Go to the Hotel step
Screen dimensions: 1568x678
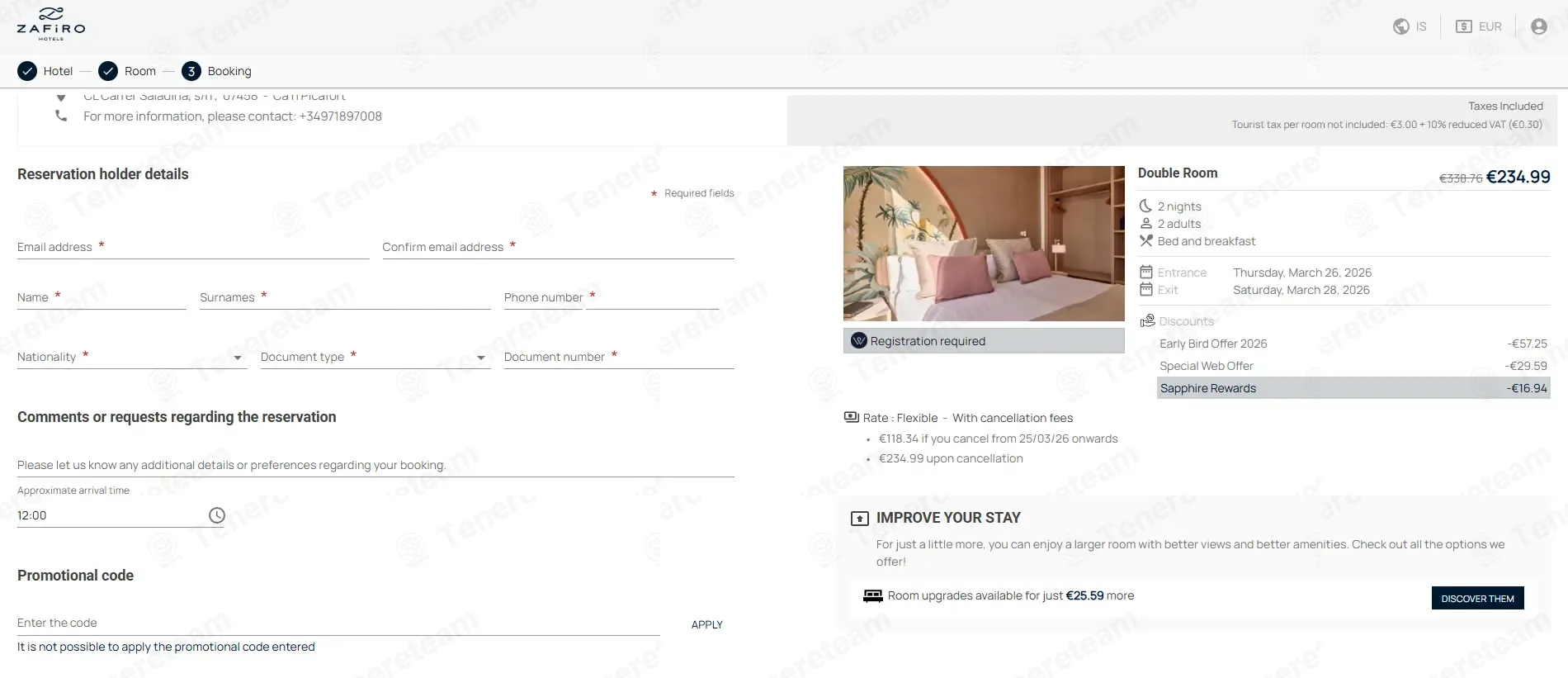point(45,71)
